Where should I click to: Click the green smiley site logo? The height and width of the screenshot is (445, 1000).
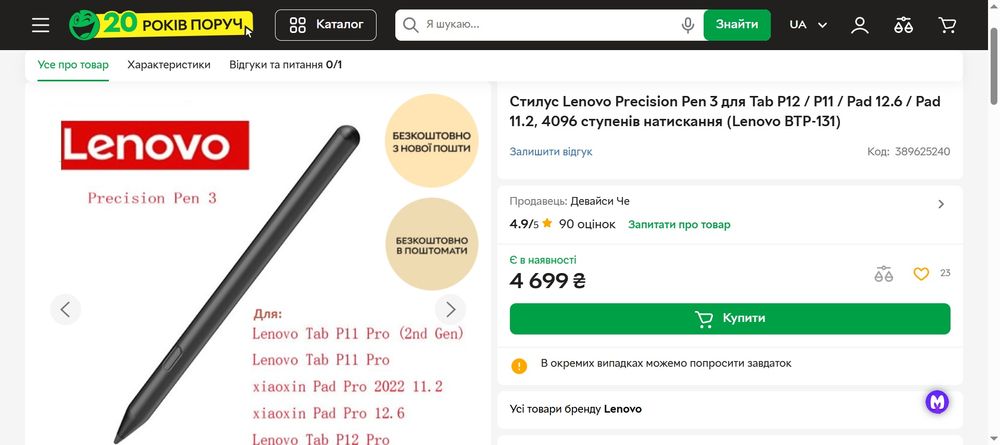click(90, 25)
